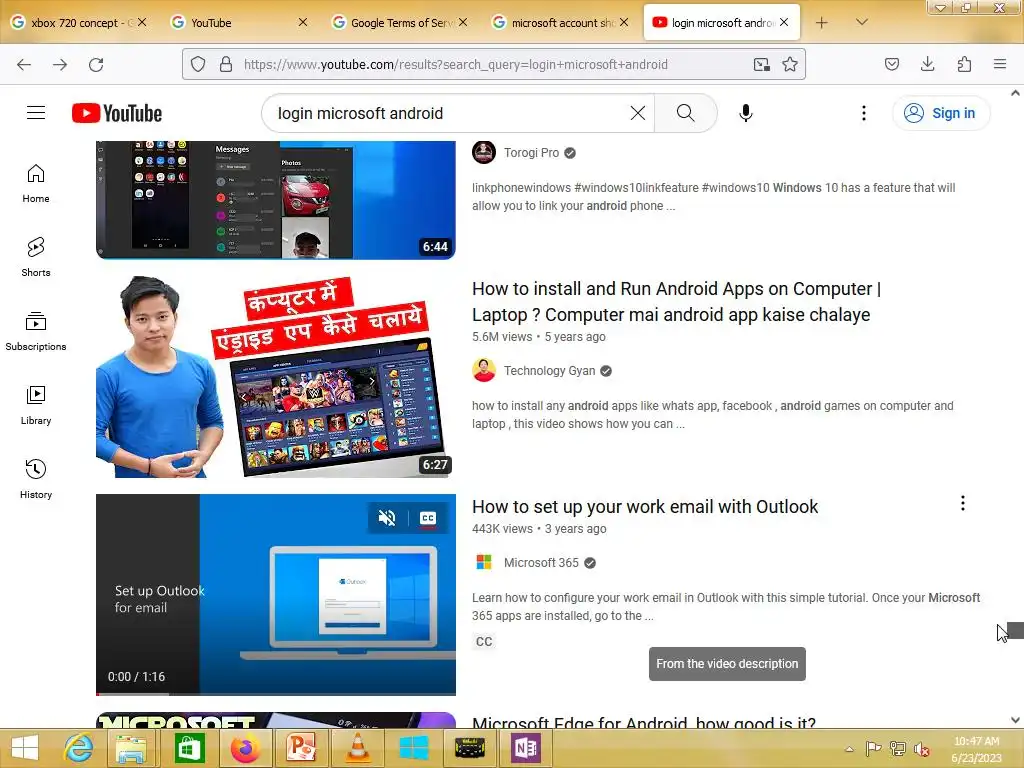Go to Home in the sidebar
Image resolution: width=1024 pixels, height=768 pixels.
(36, 184)
